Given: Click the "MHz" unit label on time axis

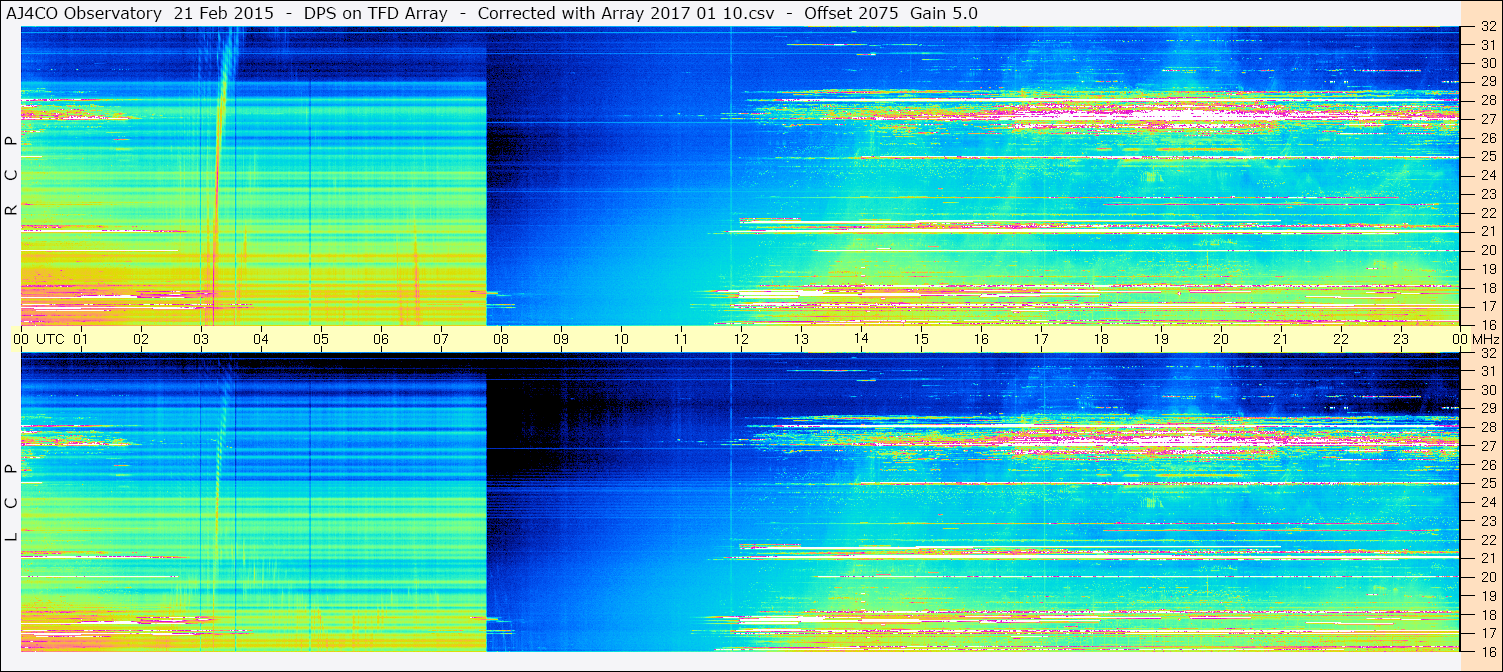Looking at the screenshot, I should pyautogui.click(x=1486, y=339).
